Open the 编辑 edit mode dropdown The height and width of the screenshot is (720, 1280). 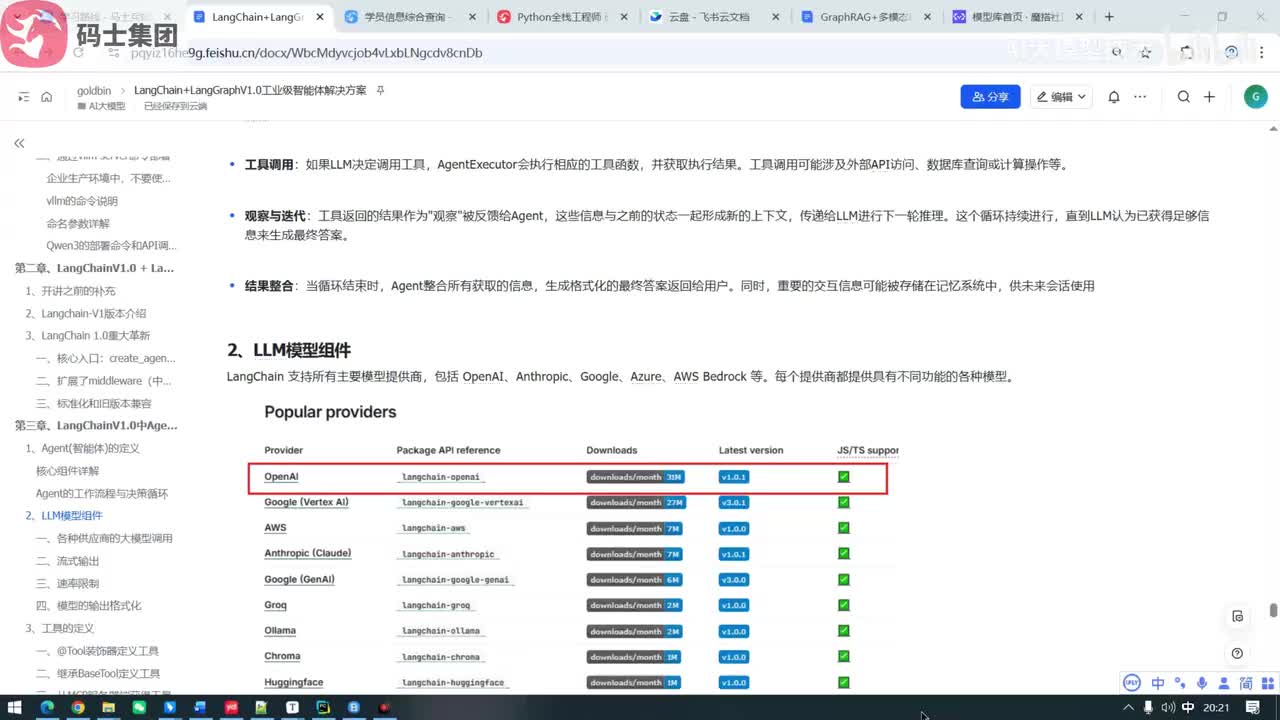[1063, 97]
